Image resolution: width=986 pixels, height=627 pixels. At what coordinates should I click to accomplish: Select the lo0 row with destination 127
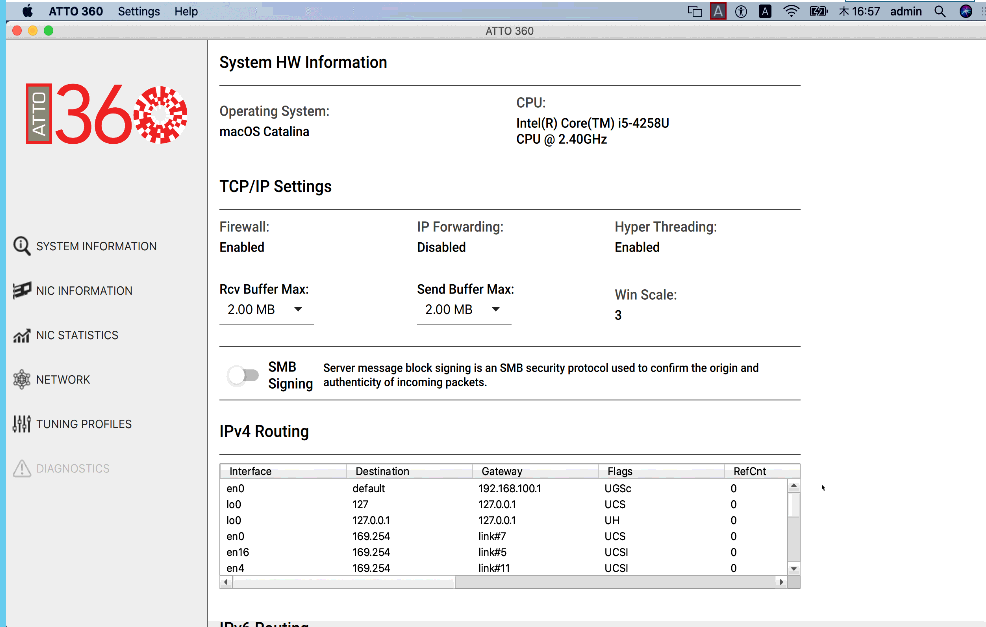pyautogui.click(x=504, y=504)
